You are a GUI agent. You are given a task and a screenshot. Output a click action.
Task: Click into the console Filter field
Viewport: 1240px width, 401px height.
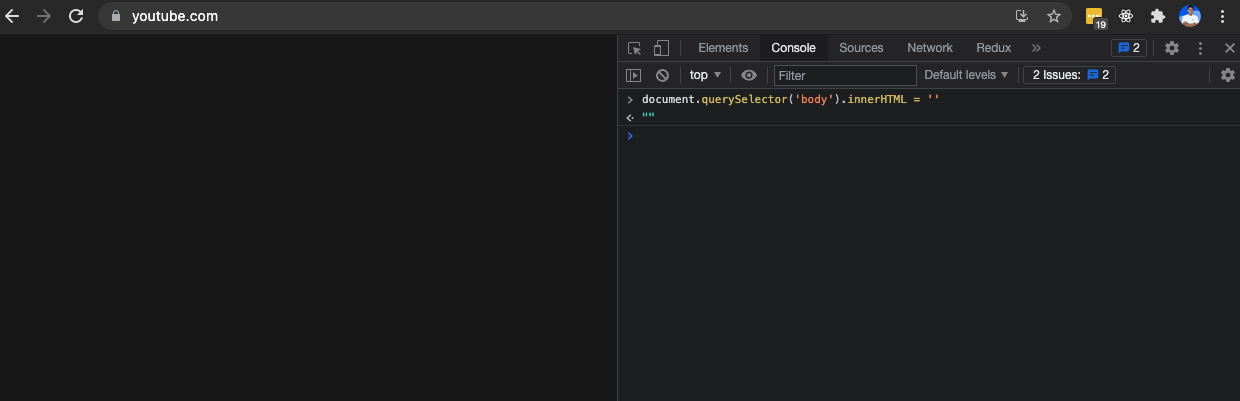tap(845, 75)
